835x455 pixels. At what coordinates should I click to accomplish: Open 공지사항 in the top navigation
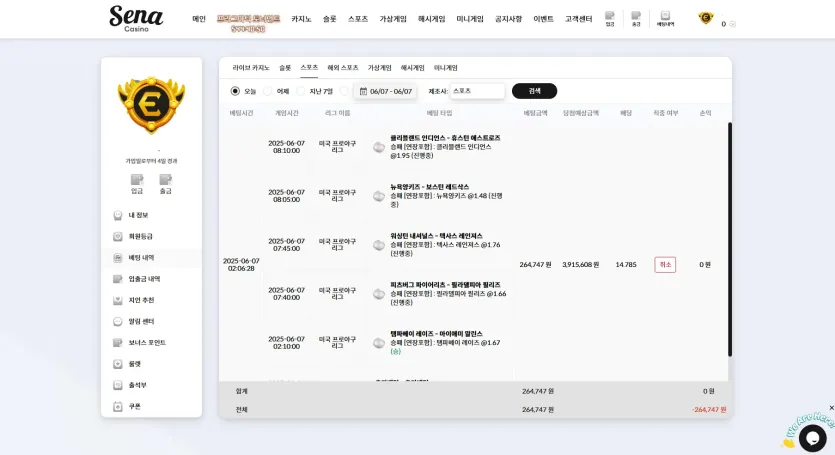pyautogui.click(x=508, y=19)
